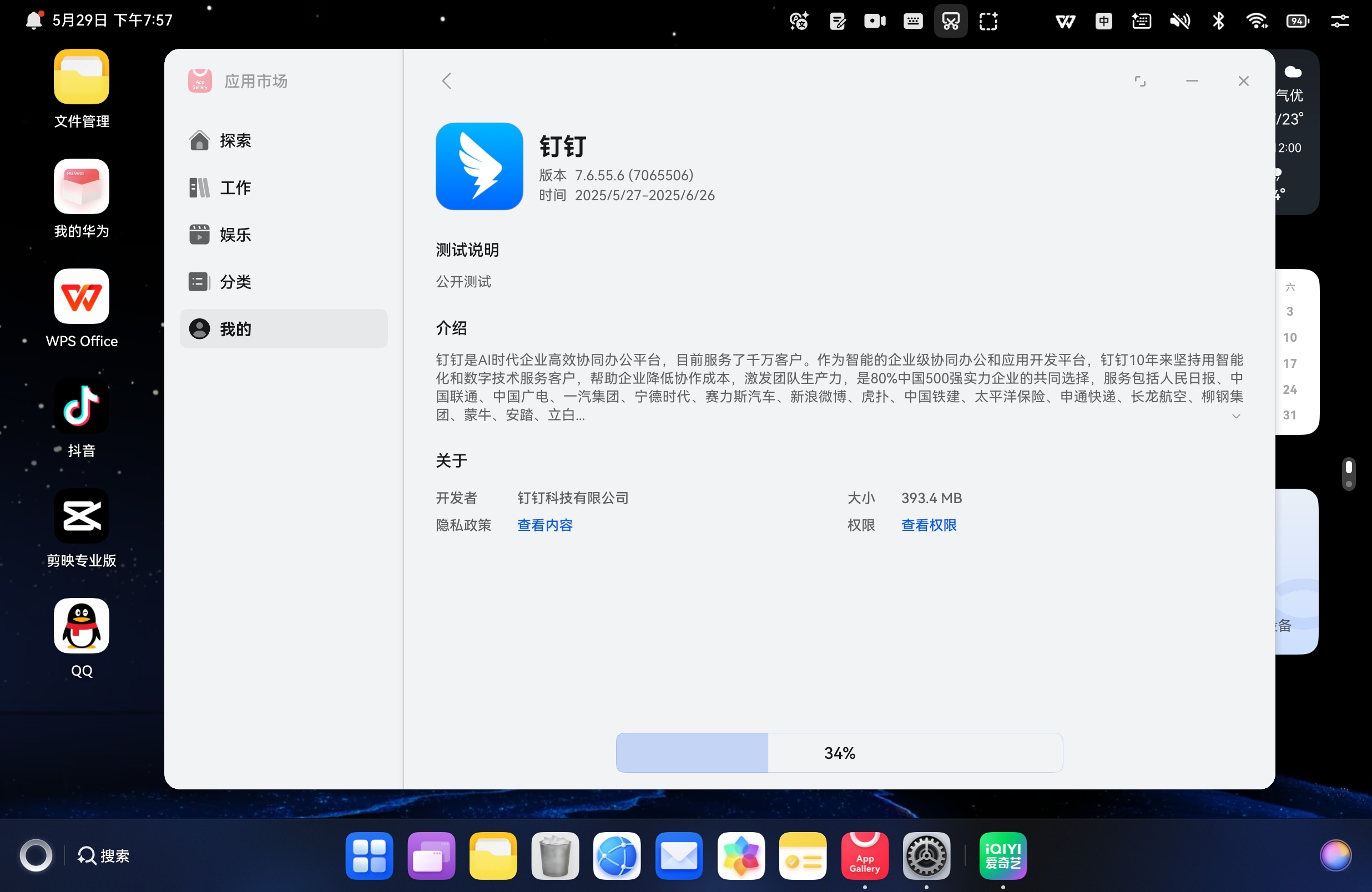Open the note-taking icon in top bar
Image resolution: width=1372 pixels, height=892 pixels.
click(837, 21)
